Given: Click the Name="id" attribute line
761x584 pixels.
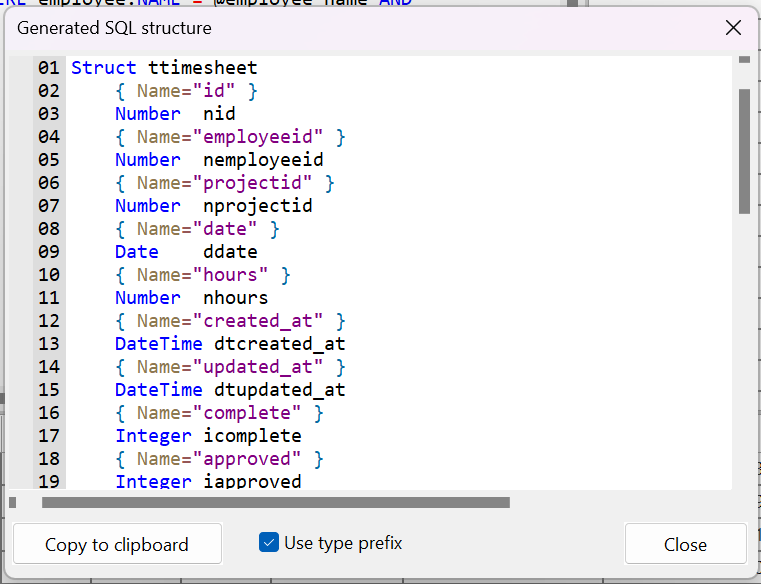Looking at the screenshot, I should [x=186, y=91].
